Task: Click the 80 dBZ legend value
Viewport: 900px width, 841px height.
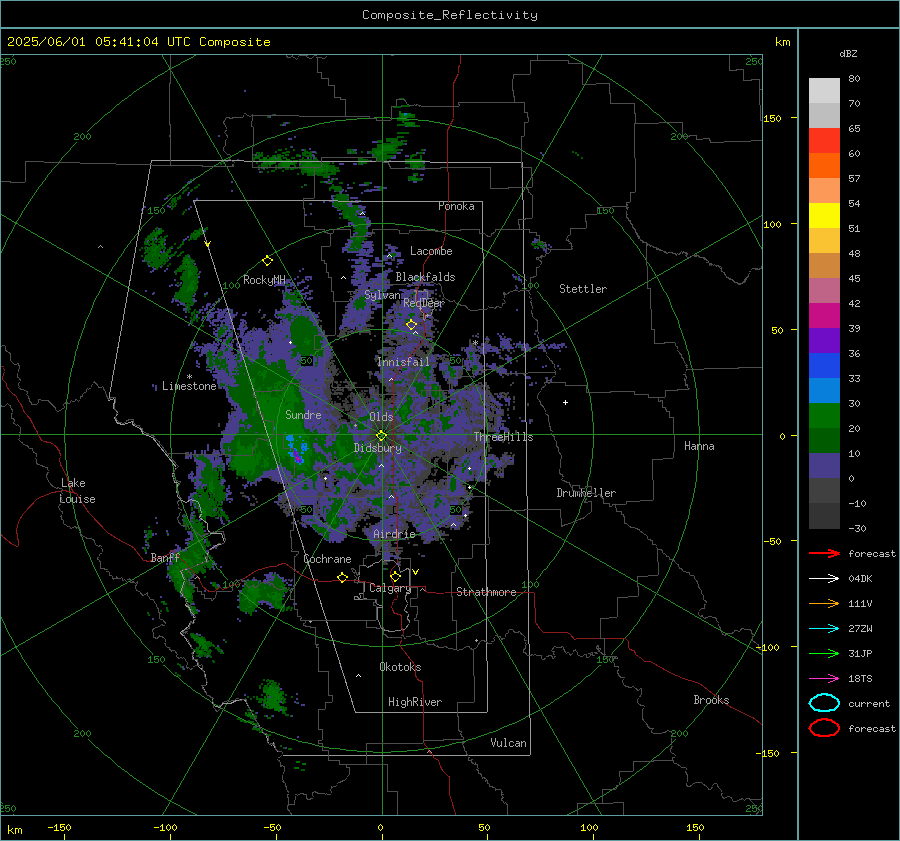Action: point(854,79)
